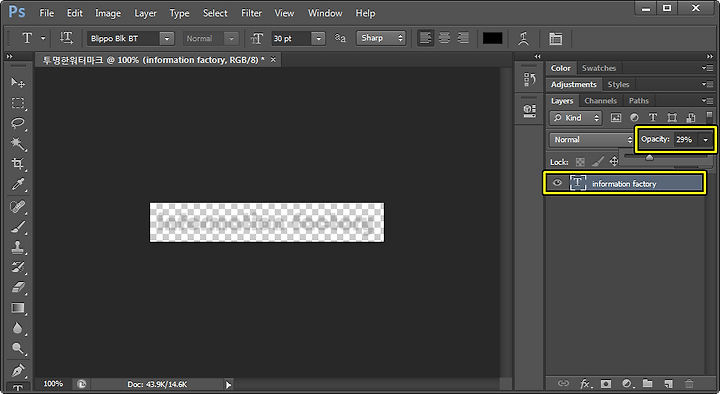Hide the information factory layer
The width and height of the screenshot is (720, 394).
pyautogui.click(x=557, y=183)
